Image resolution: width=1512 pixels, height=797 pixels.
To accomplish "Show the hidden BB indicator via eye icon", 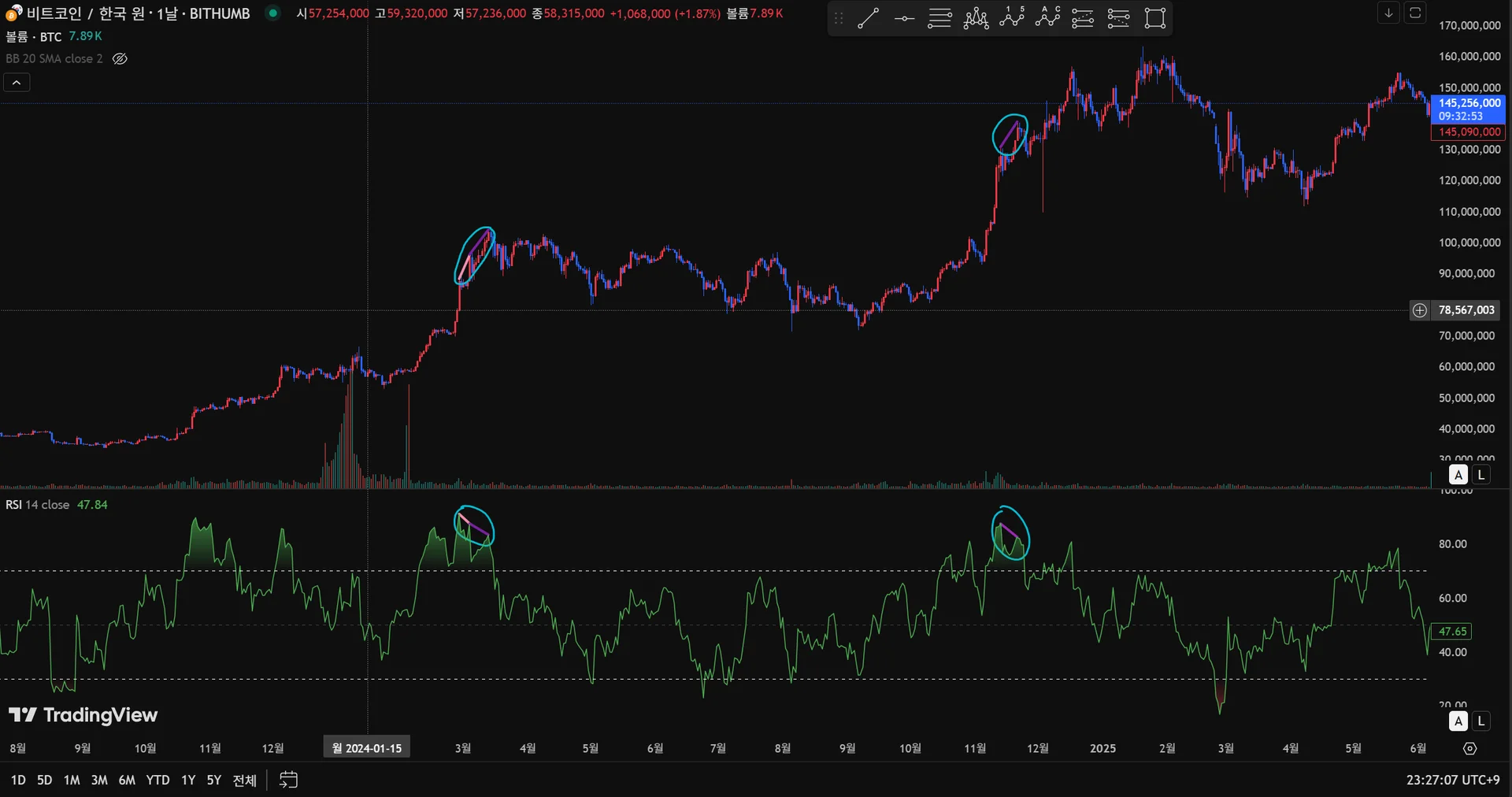I will (120, 58).
